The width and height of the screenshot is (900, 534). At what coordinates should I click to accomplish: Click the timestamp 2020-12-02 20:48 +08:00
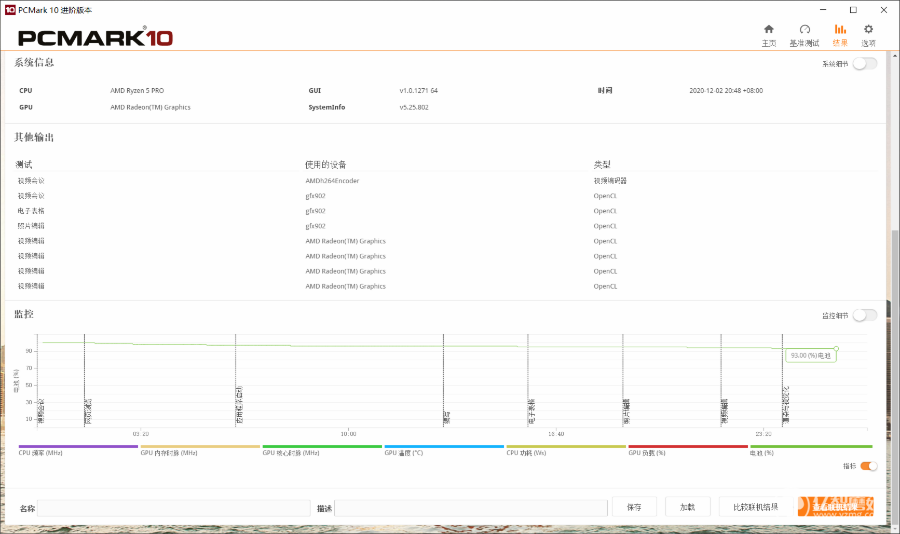tap(726, 91)
